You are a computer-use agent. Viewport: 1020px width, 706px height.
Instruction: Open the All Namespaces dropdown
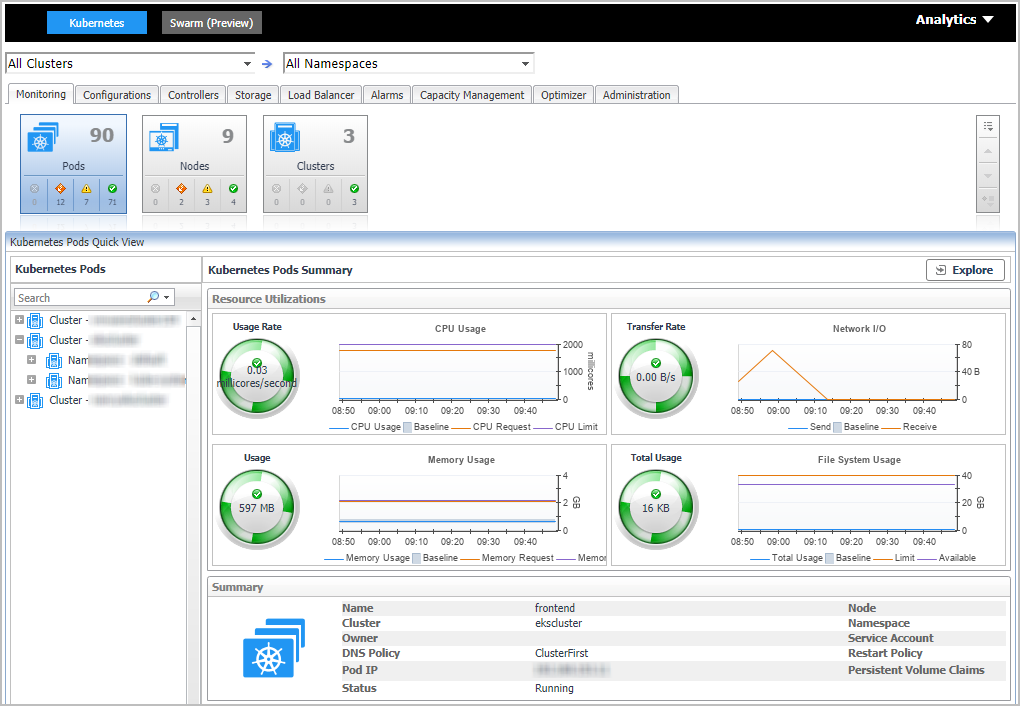pyautogui.click(x=525, y=64)
